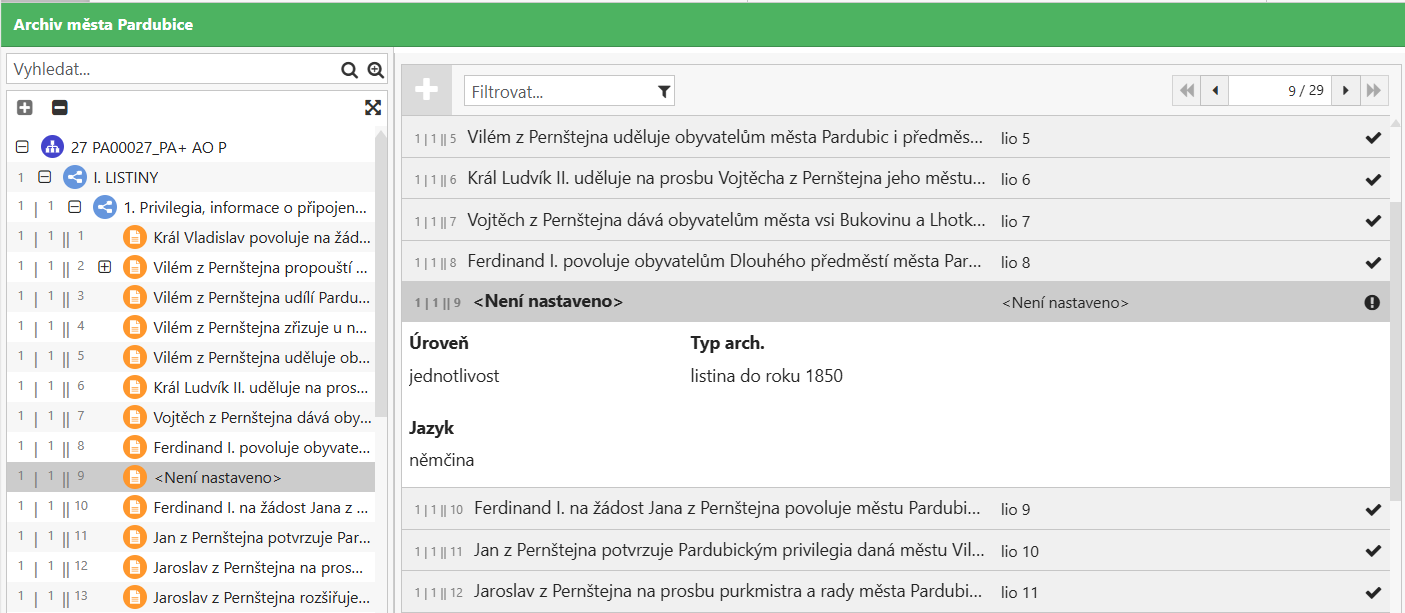Collapse the 1. Privilegia folder node

click(74, 208)
